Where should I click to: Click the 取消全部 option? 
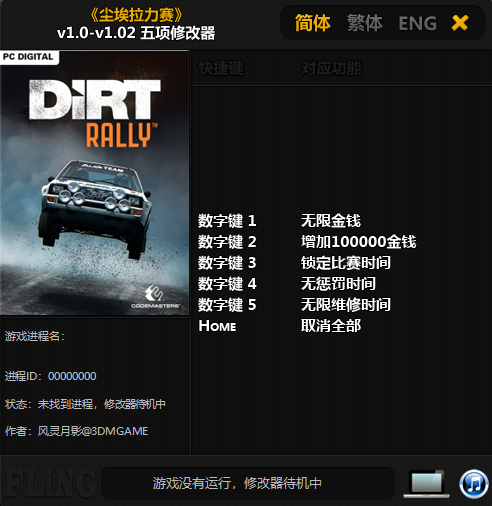(331, 326)
